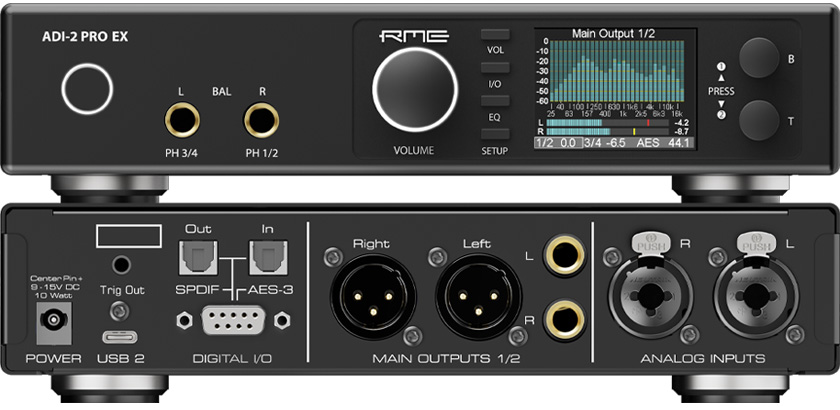Screen dimensions: 840x410
Task: Click the Right XLR main output
Action: pyautogui.click(x=373, y=296)
